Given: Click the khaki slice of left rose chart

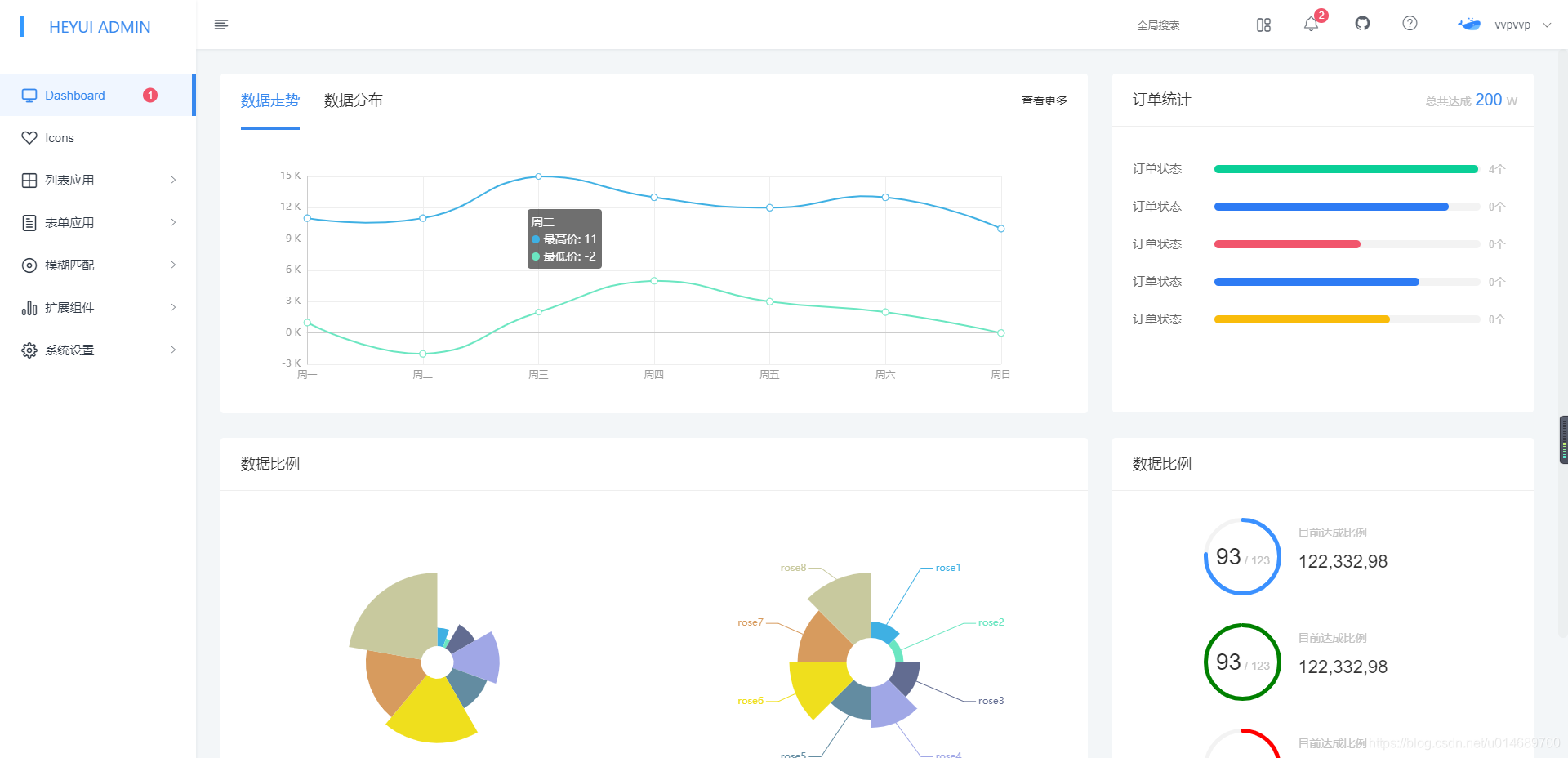Looking at the screenshot, I should click(x=400, y=617).
